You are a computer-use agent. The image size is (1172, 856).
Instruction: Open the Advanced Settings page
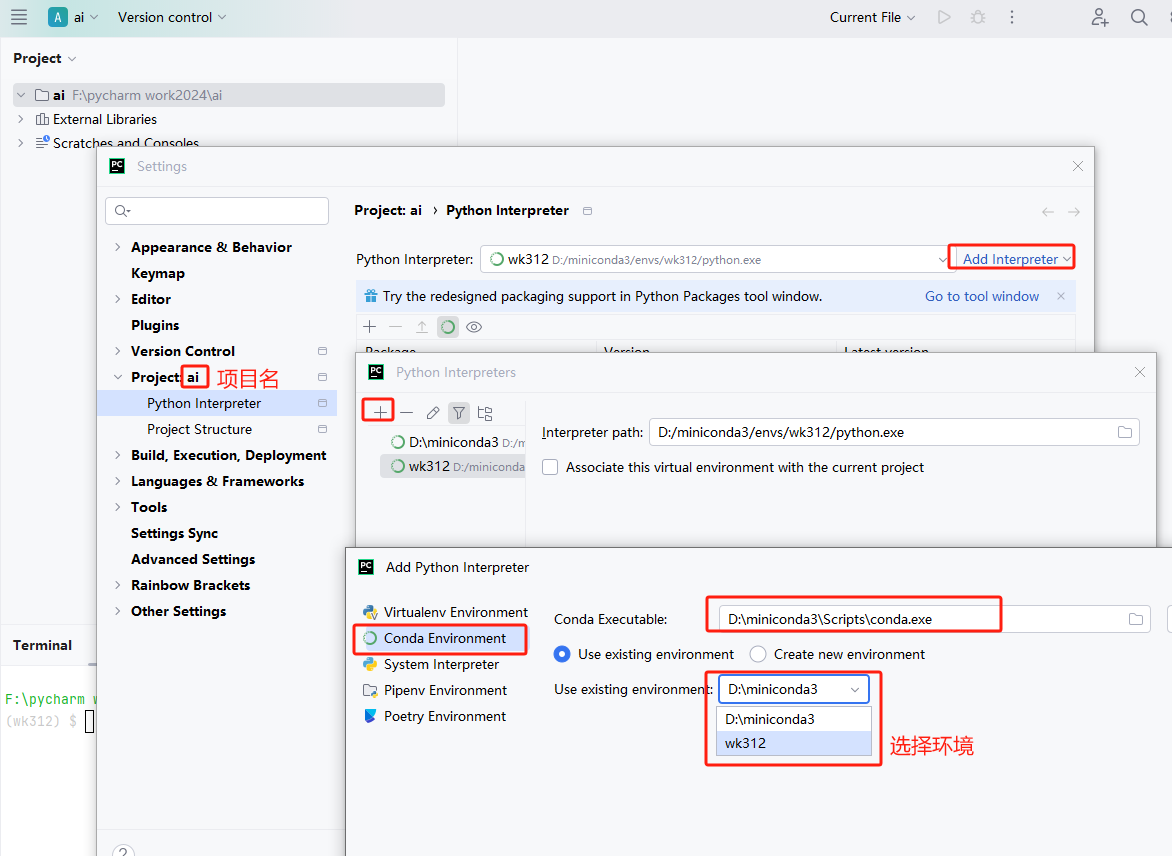193,559
